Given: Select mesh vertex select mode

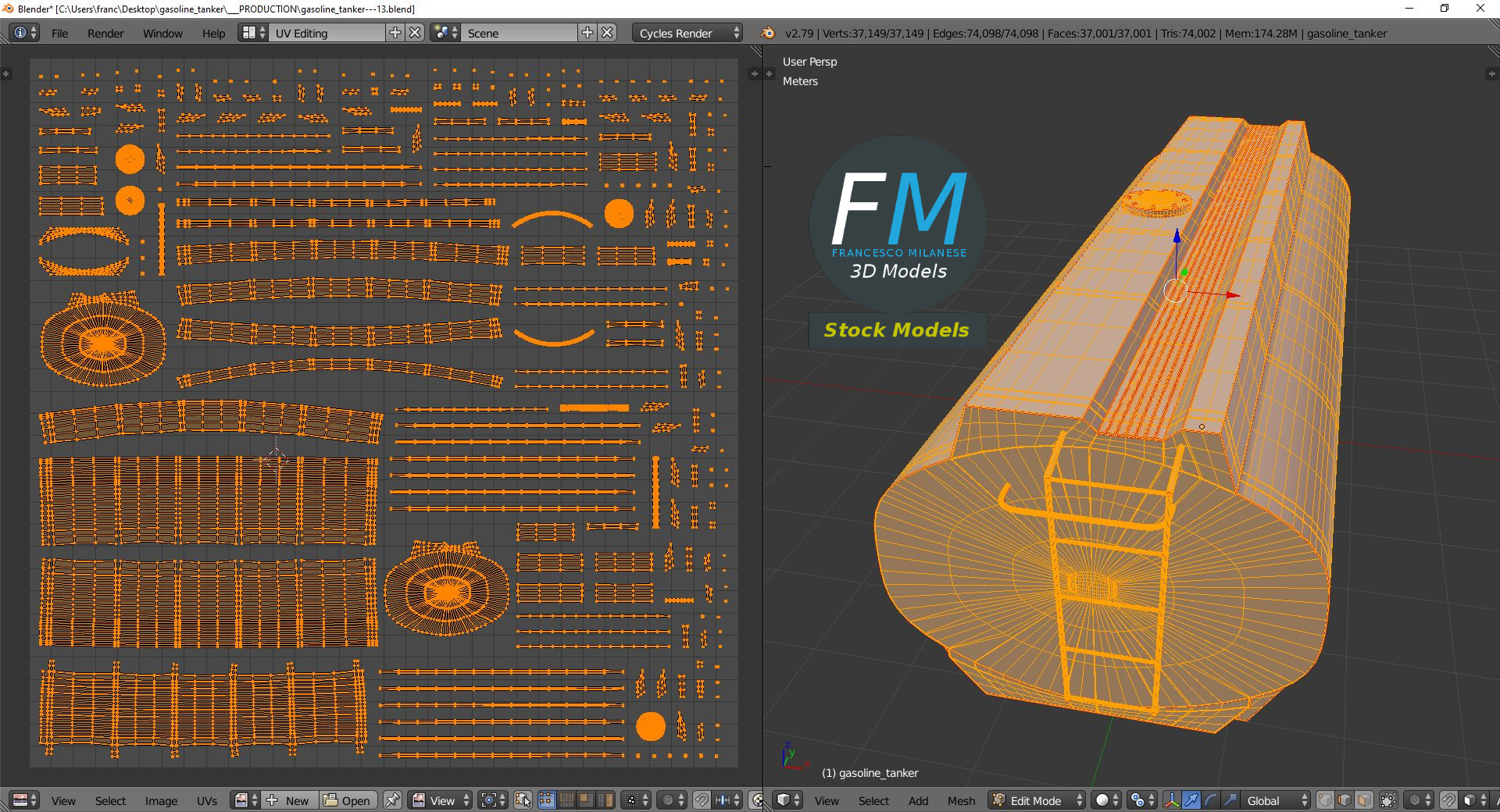Looking at the screenshot, I should 1325,800.
